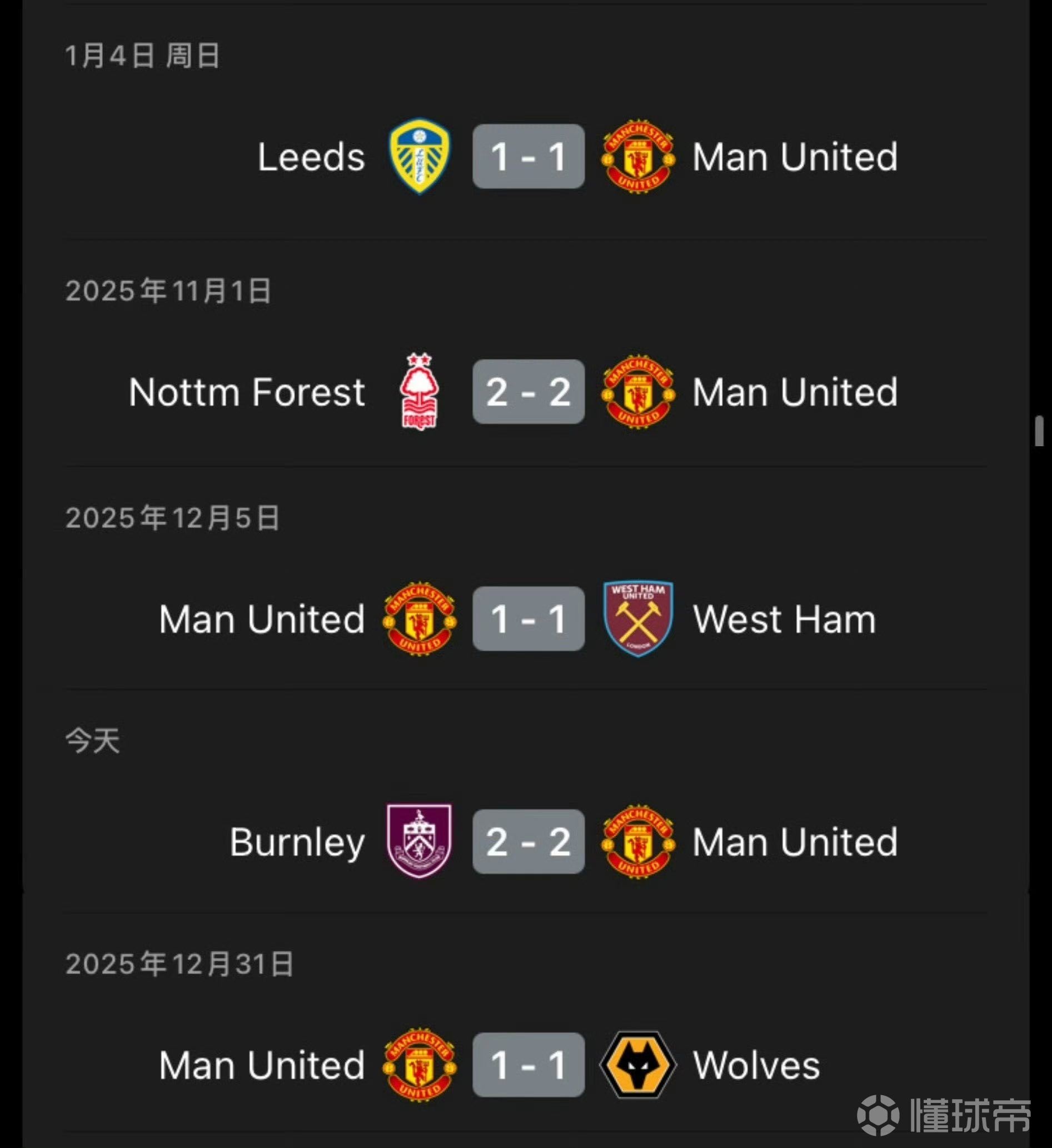The width and height of the screenshot is (1052, 1148).
Task: Open the Nottm Forest 2 - 2 score
Action: (528, 392)
